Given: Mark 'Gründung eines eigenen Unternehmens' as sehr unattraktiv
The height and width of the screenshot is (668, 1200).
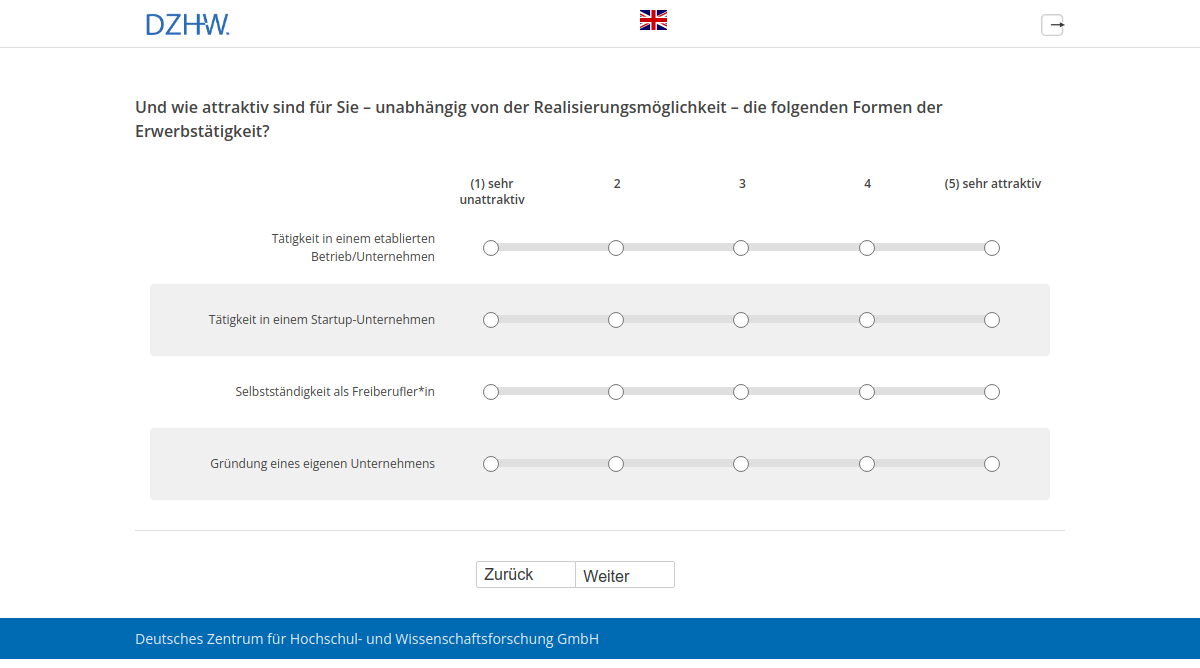Looking at the screenshot, I should 491,463.
